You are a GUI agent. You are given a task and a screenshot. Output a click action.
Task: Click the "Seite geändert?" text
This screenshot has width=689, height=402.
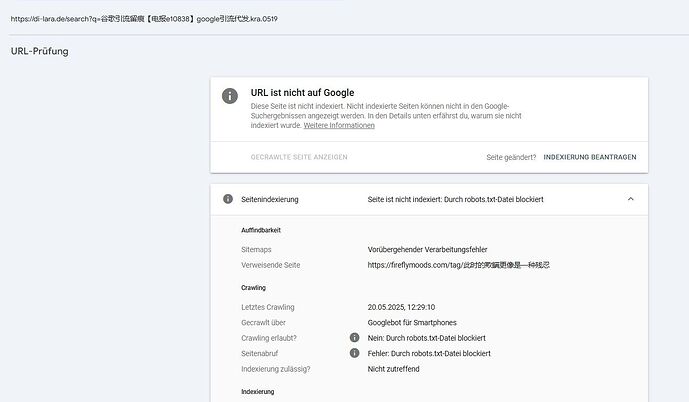pyautogui.click(x=511, y=157)
